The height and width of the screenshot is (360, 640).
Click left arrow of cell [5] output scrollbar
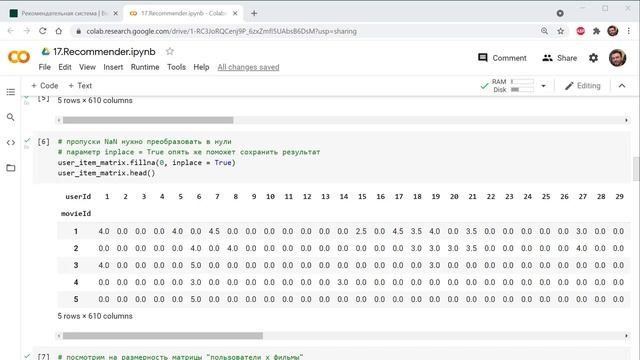(x=59, y=120)
